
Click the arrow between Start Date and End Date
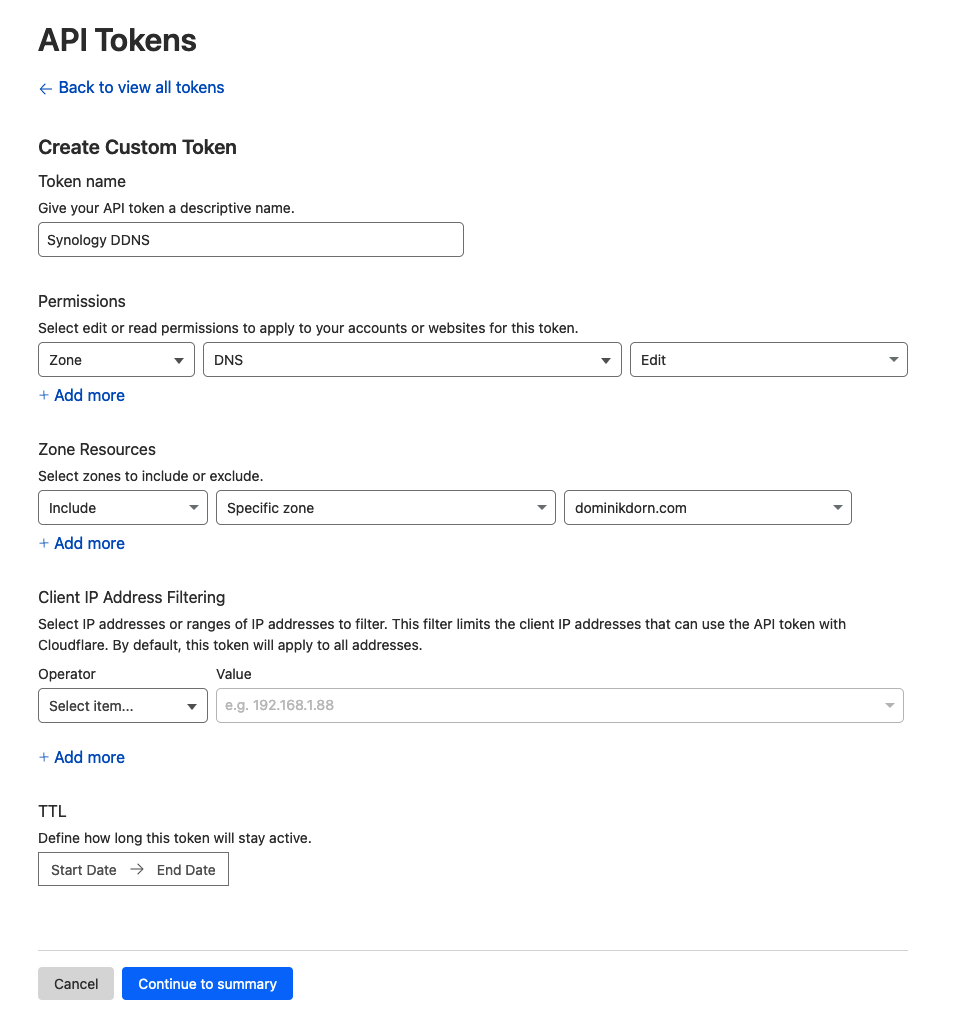pos(137,870)
